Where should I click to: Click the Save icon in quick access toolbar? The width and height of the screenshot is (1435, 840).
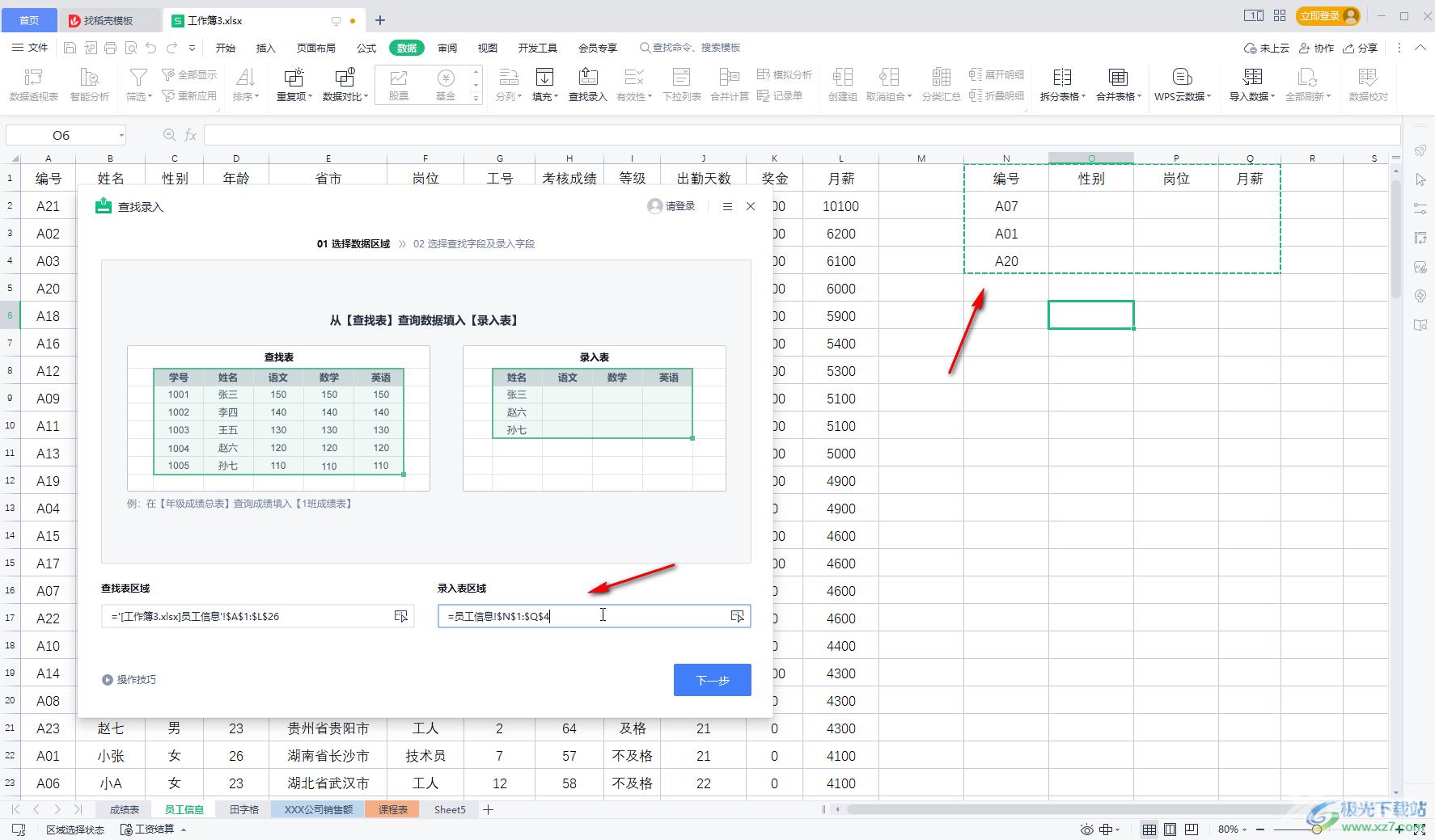tap(70, 48)
